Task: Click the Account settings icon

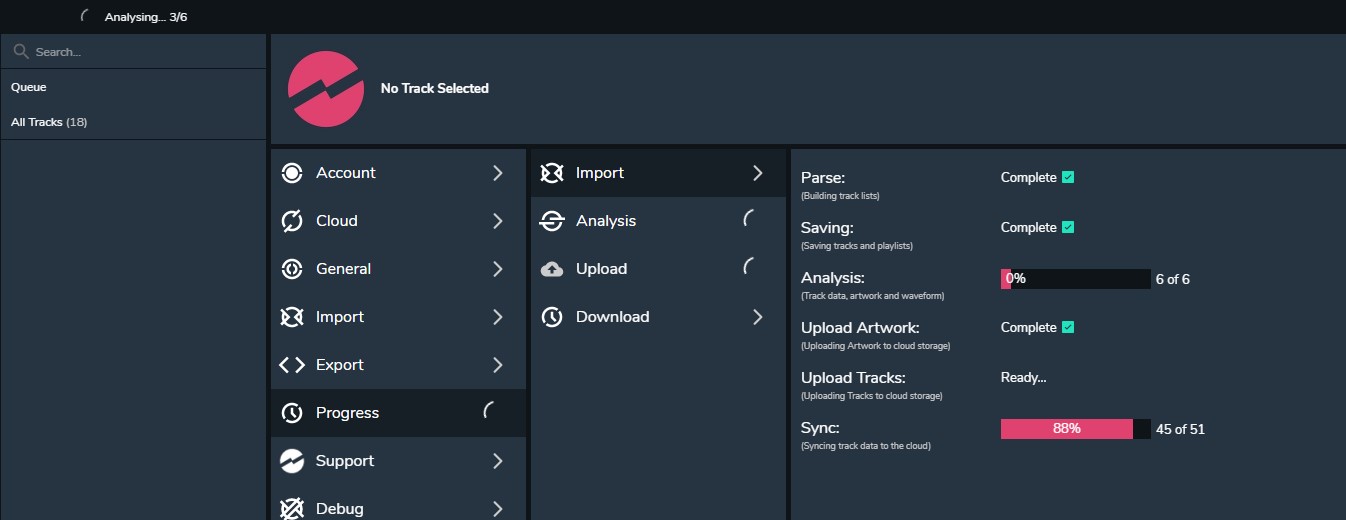Action: [292, 173]
